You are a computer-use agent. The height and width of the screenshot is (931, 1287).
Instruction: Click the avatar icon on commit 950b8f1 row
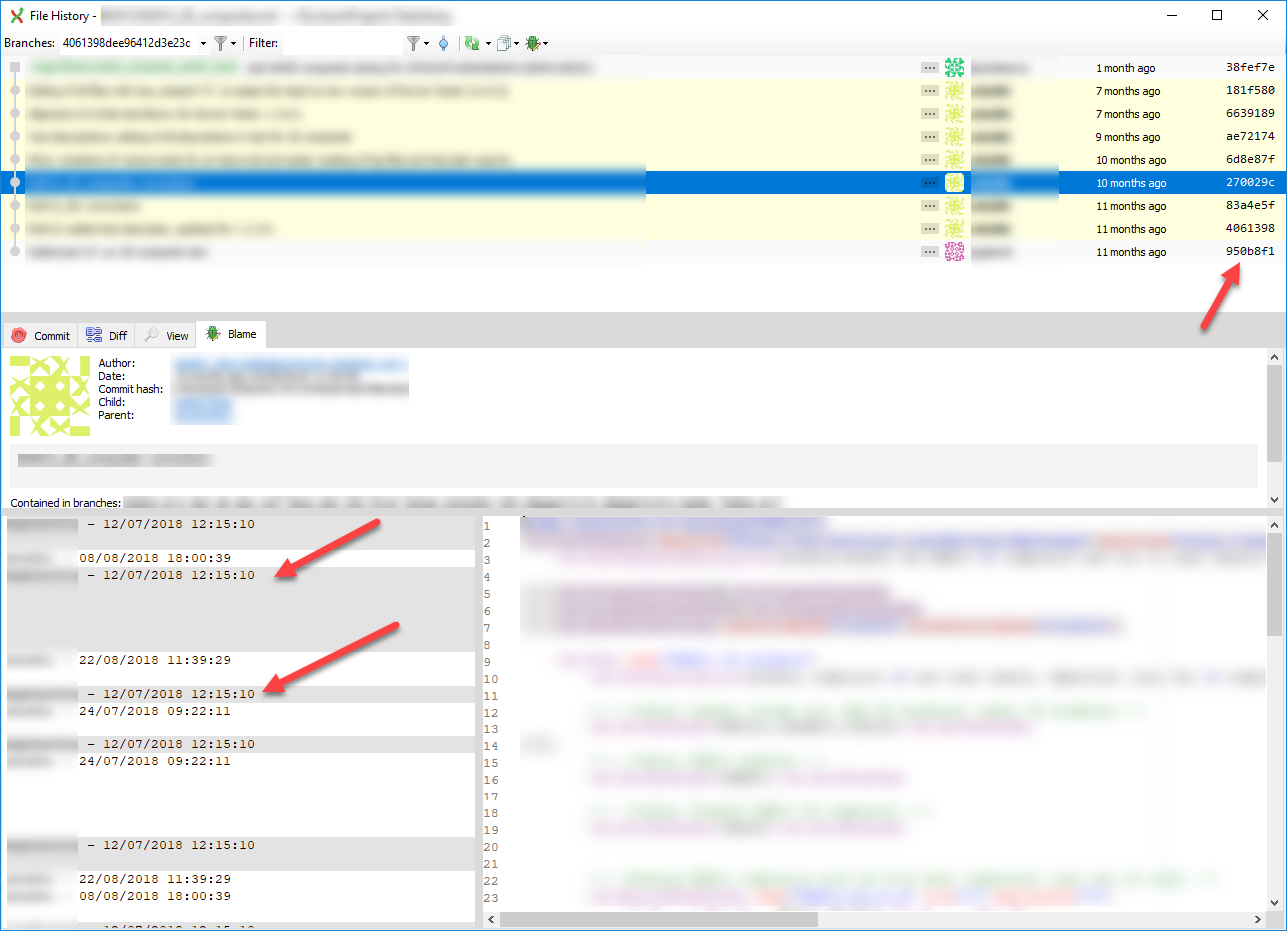[954, 251]
